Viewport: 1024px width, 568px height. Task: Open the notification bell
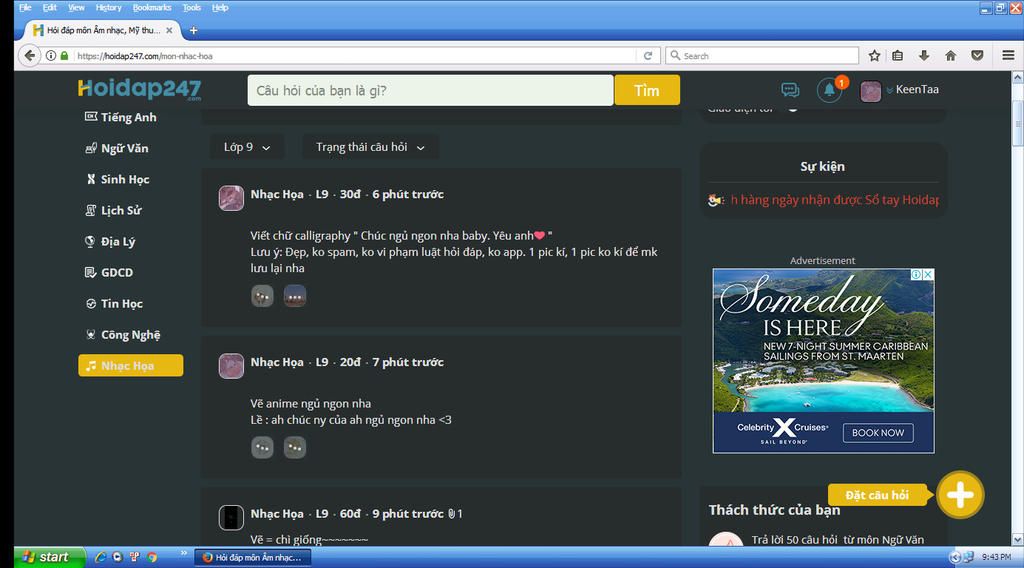coord(829,89)
